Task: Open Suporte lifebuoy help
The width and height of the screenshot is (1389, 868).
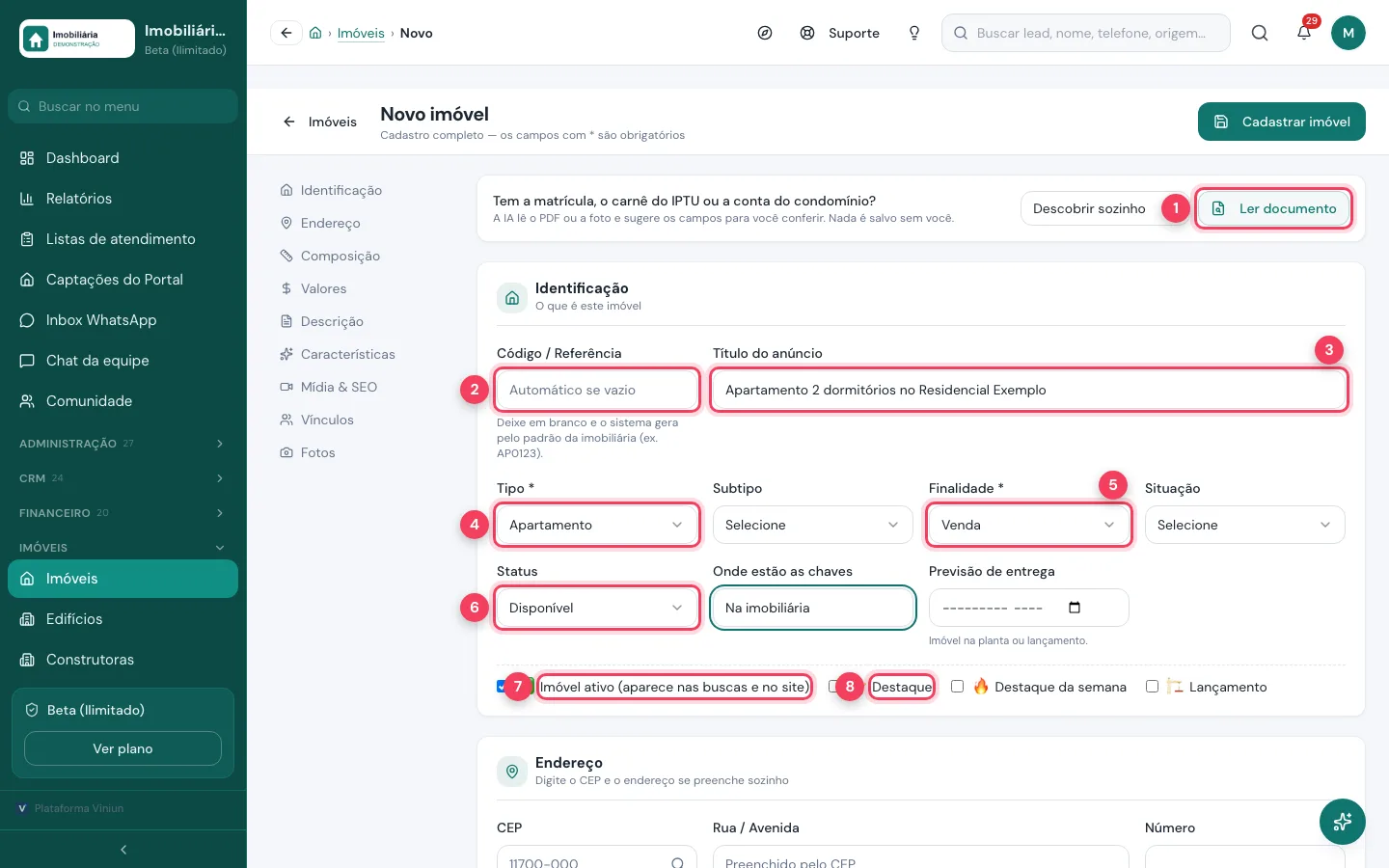Action: (x=840, y=33)
